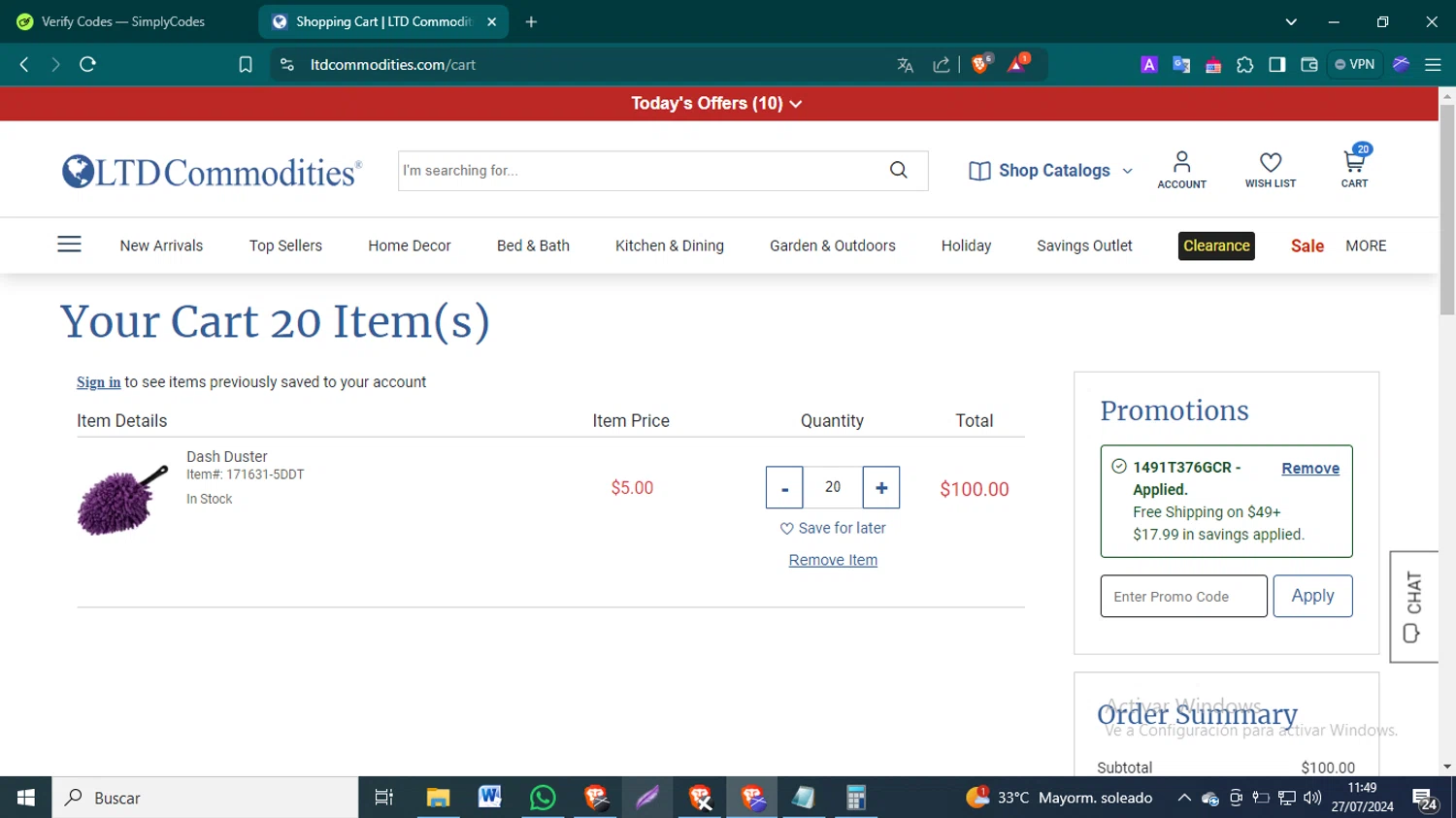Expand Today's Offers banner
This screenshot has width=1456, height=818.
pos(716,103)
